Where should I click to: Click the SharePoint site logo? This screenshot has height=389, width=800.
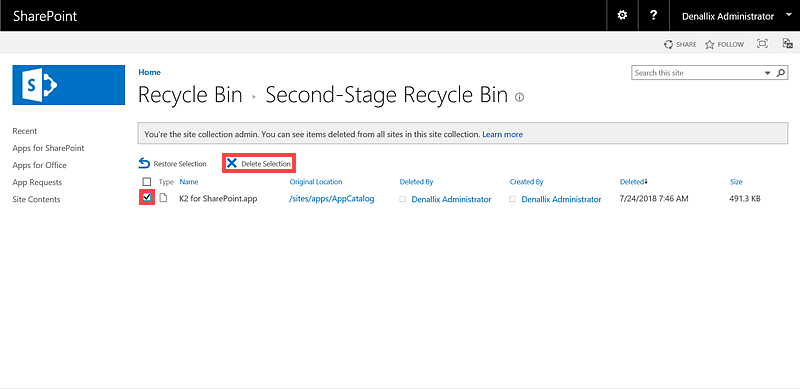[x=68, y=85]
